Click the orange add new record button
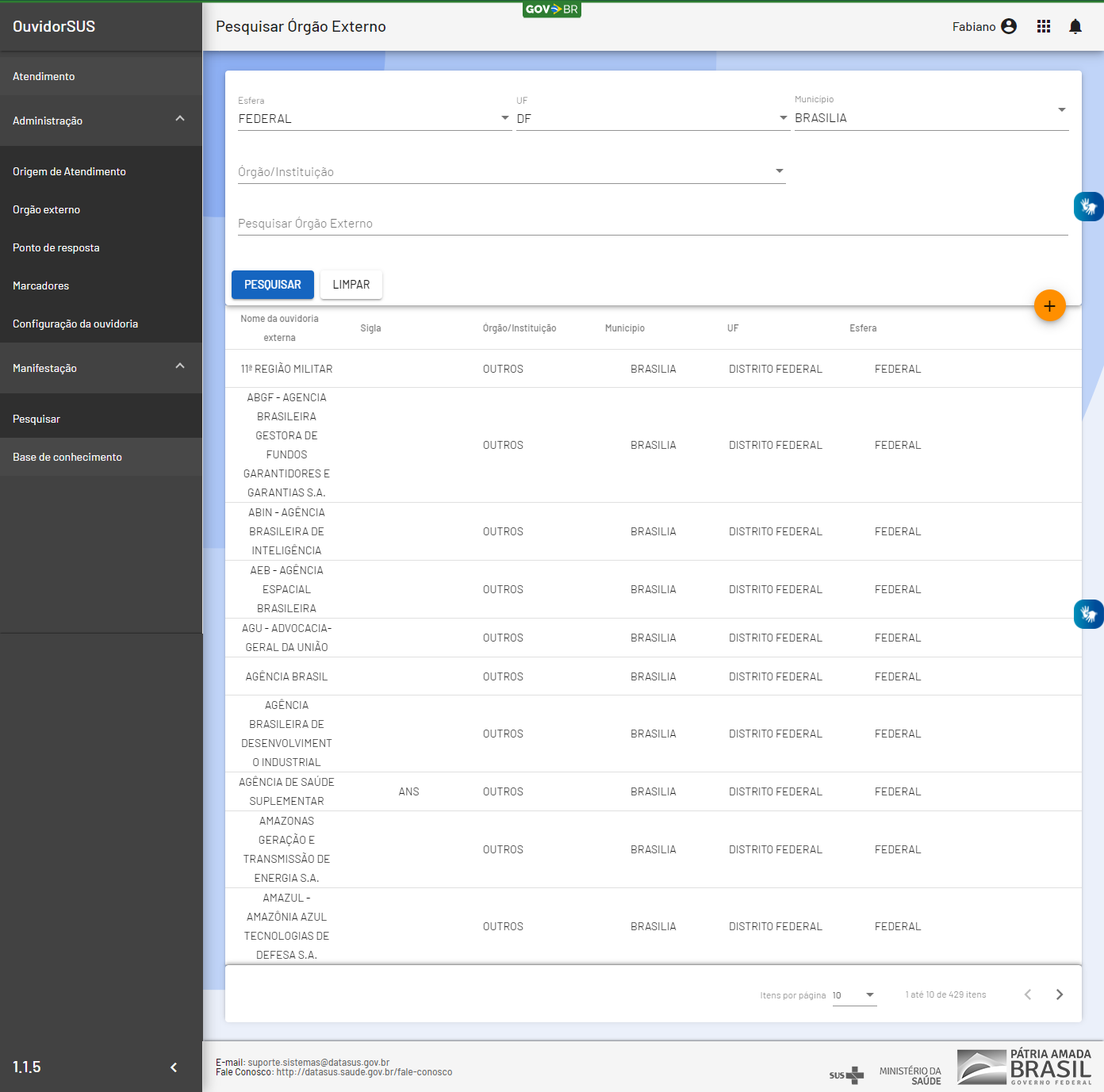This screenshot has width=1104, height=1092. pyautogui.click(x=1049, y=306)
